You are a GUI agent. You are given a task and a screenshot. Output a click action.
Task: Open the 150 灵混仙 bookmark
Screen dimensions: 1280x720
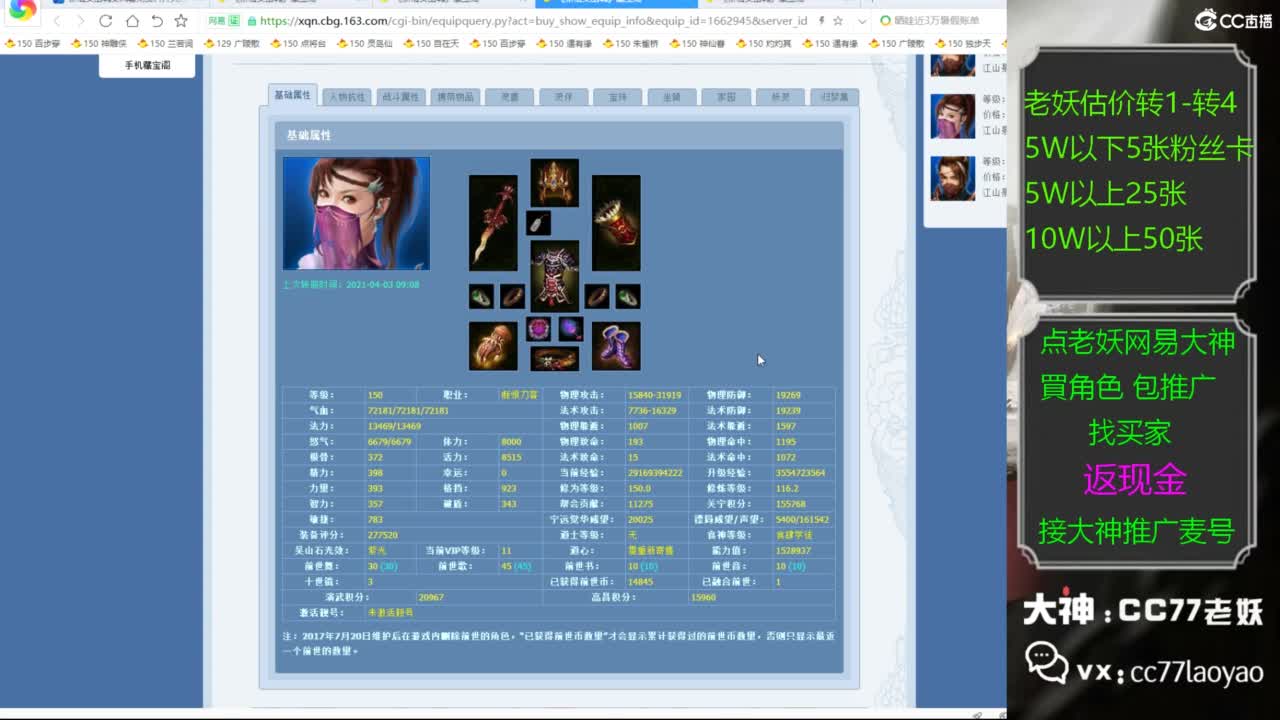coord(364,43)
